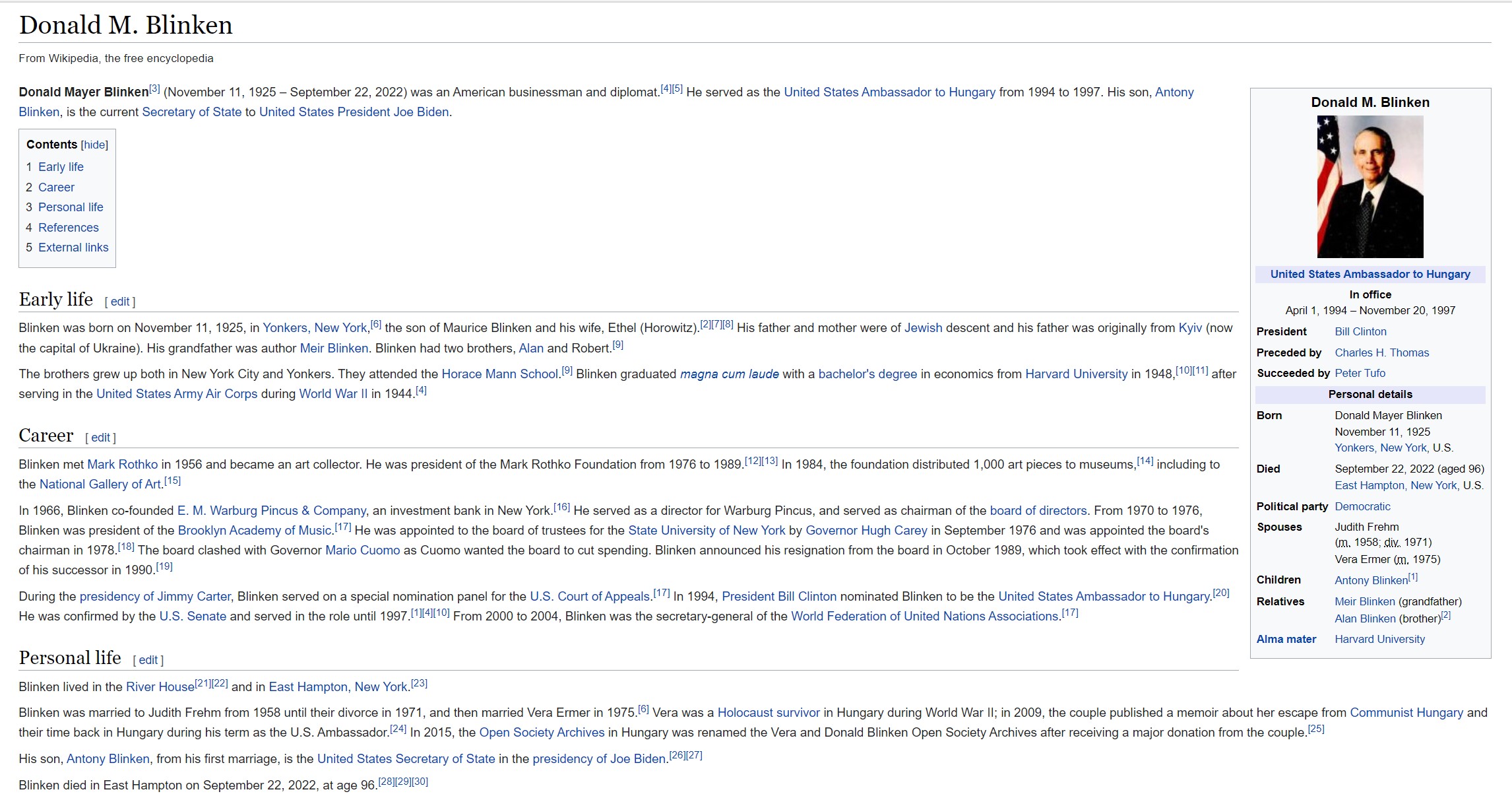Open Bill Clinton link in infobox
Image resolution: width=1512 pixels, height=800 pixels.
1360,331
